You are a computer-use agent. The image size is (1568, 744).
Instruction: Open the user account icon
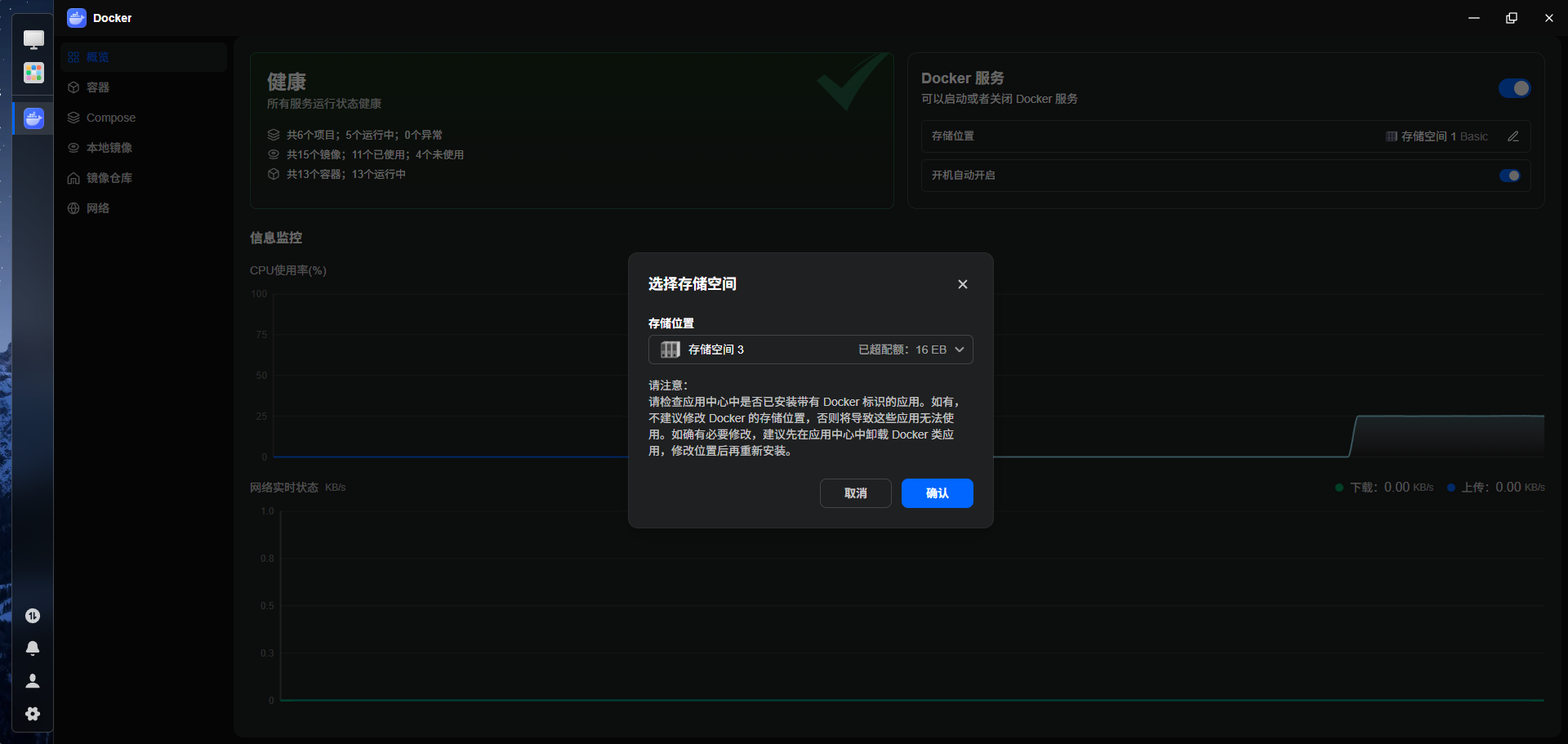pos(33,681)
